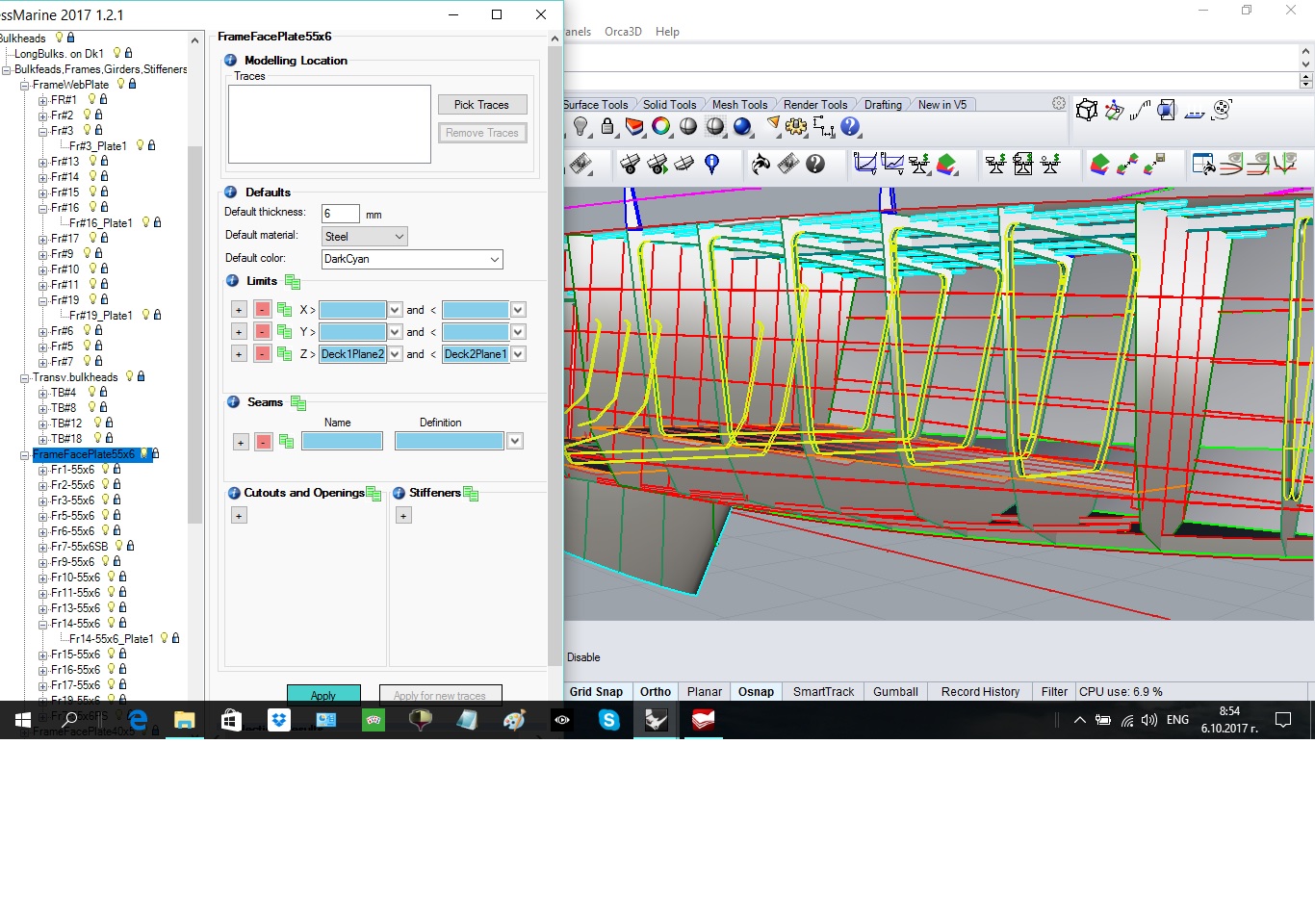This screenshot has height=924, width=1315.
Task: Open the Orca3D menu
Action: (x=623, y=32)
